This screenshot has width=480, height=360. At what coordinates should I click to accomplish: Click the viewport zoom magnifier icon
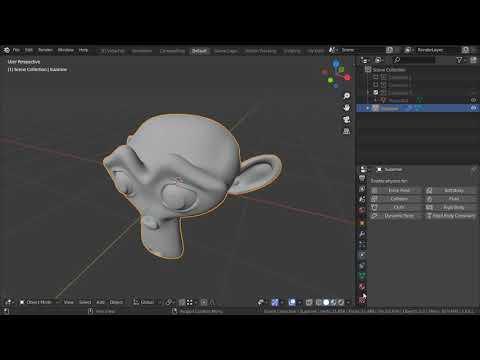347,96
